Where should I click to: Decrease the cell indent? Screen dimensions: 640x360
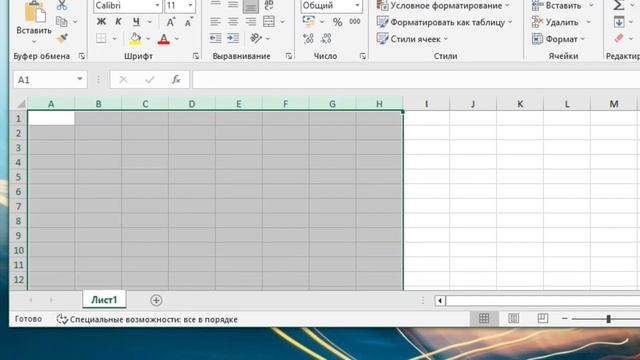(215, 38)
